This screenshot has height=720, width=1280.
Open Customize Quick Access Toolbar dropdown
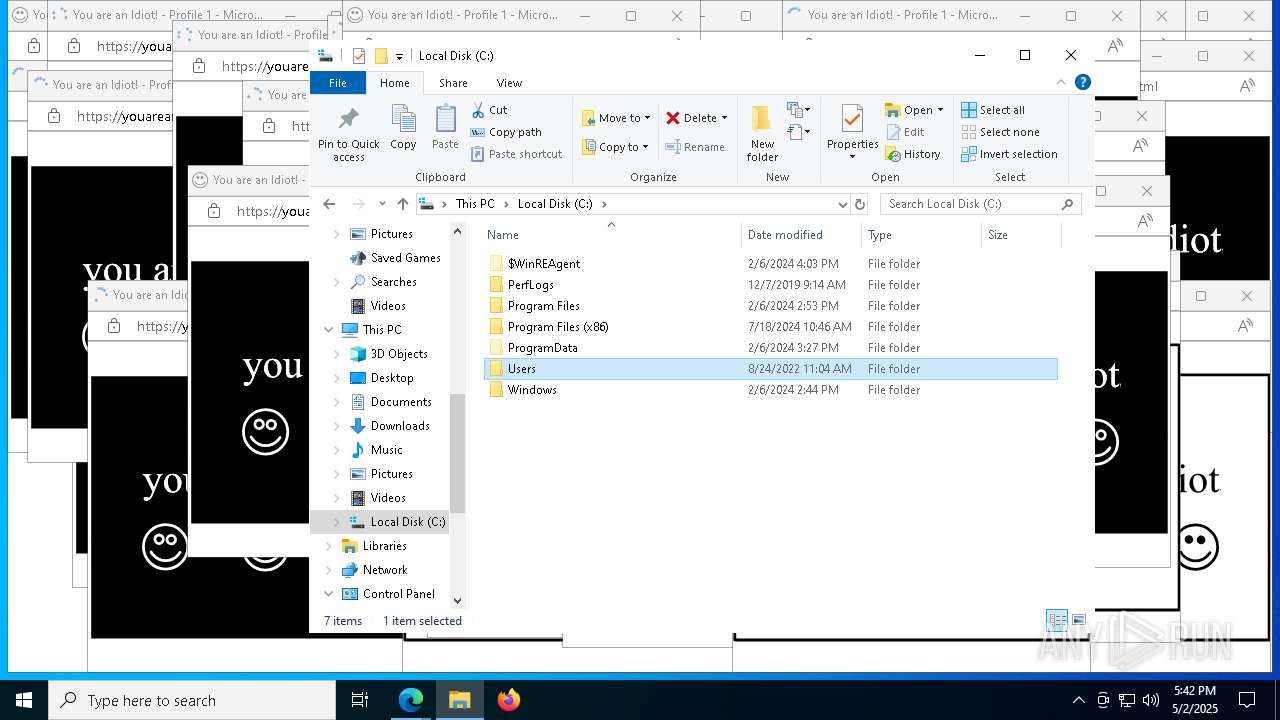tap(399, 56)
